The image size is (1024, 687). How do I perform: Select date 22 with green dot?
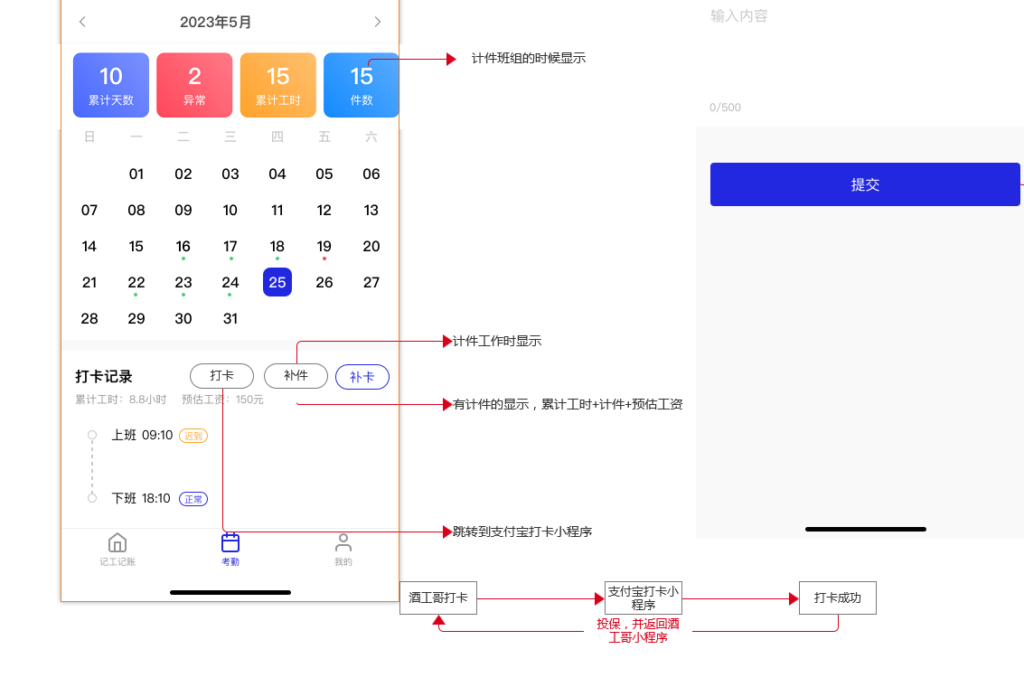tap(136, 282)
